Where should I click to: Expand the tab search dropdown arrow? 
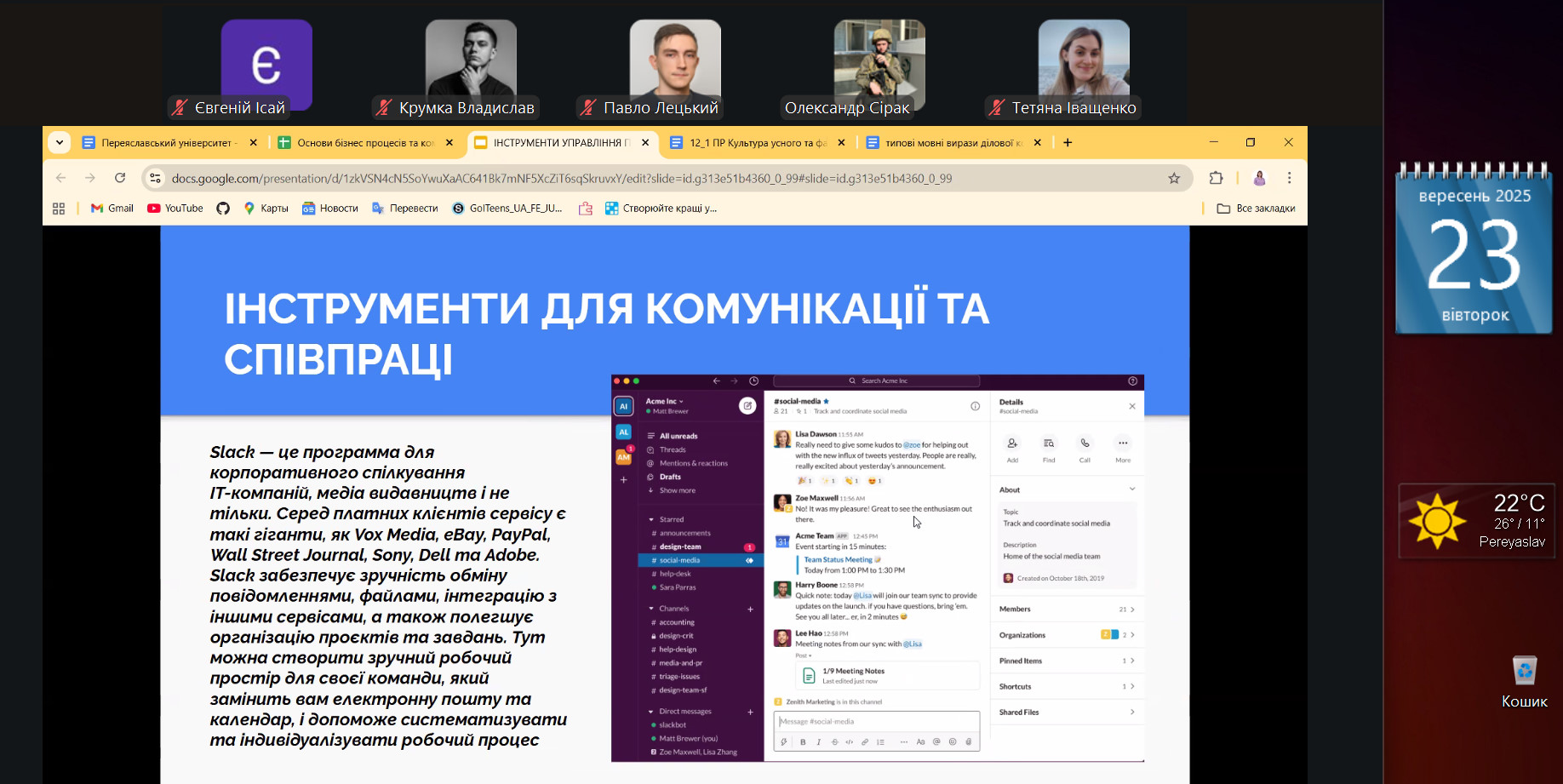(60, 142)
